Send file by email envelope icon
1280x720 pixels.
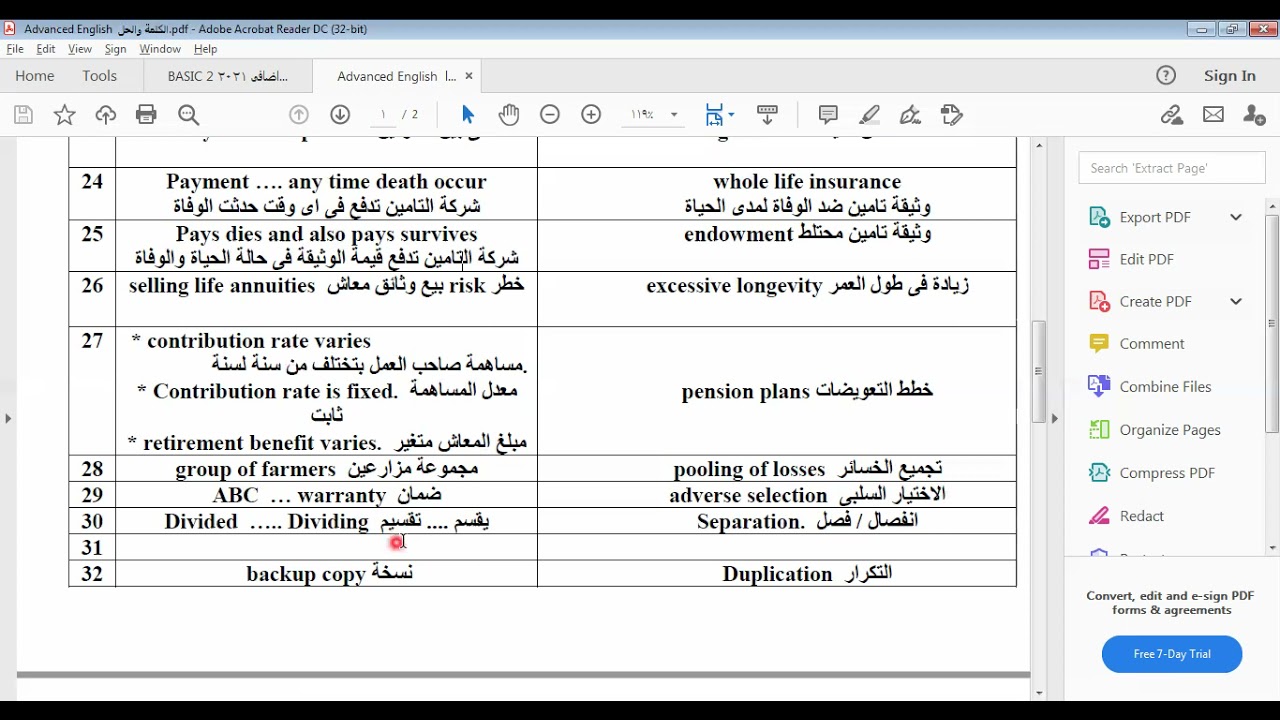pyautogui.click(x=1213, y=115)
